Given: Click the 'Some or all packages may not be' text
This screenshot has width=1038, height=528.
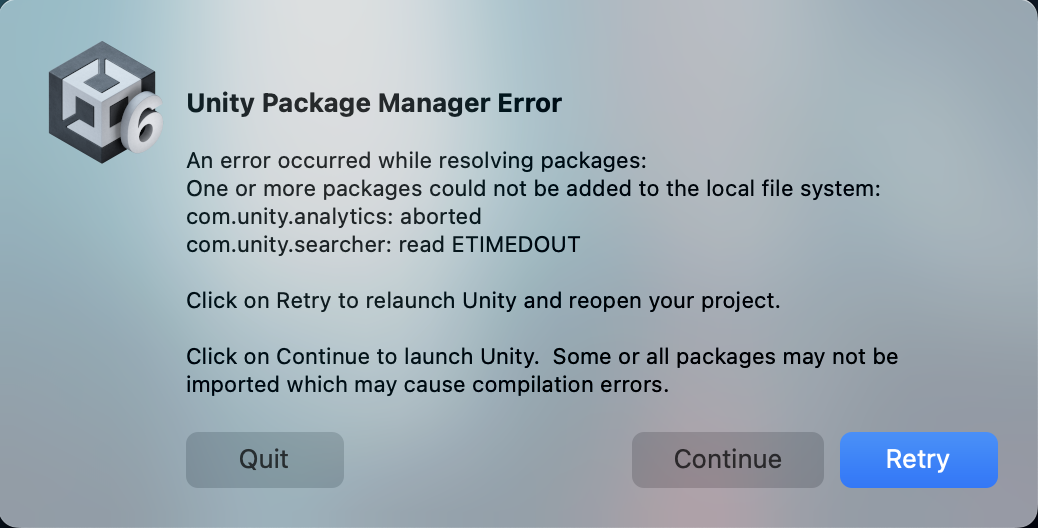Looking at the screenshot, I should click(726, 357).
